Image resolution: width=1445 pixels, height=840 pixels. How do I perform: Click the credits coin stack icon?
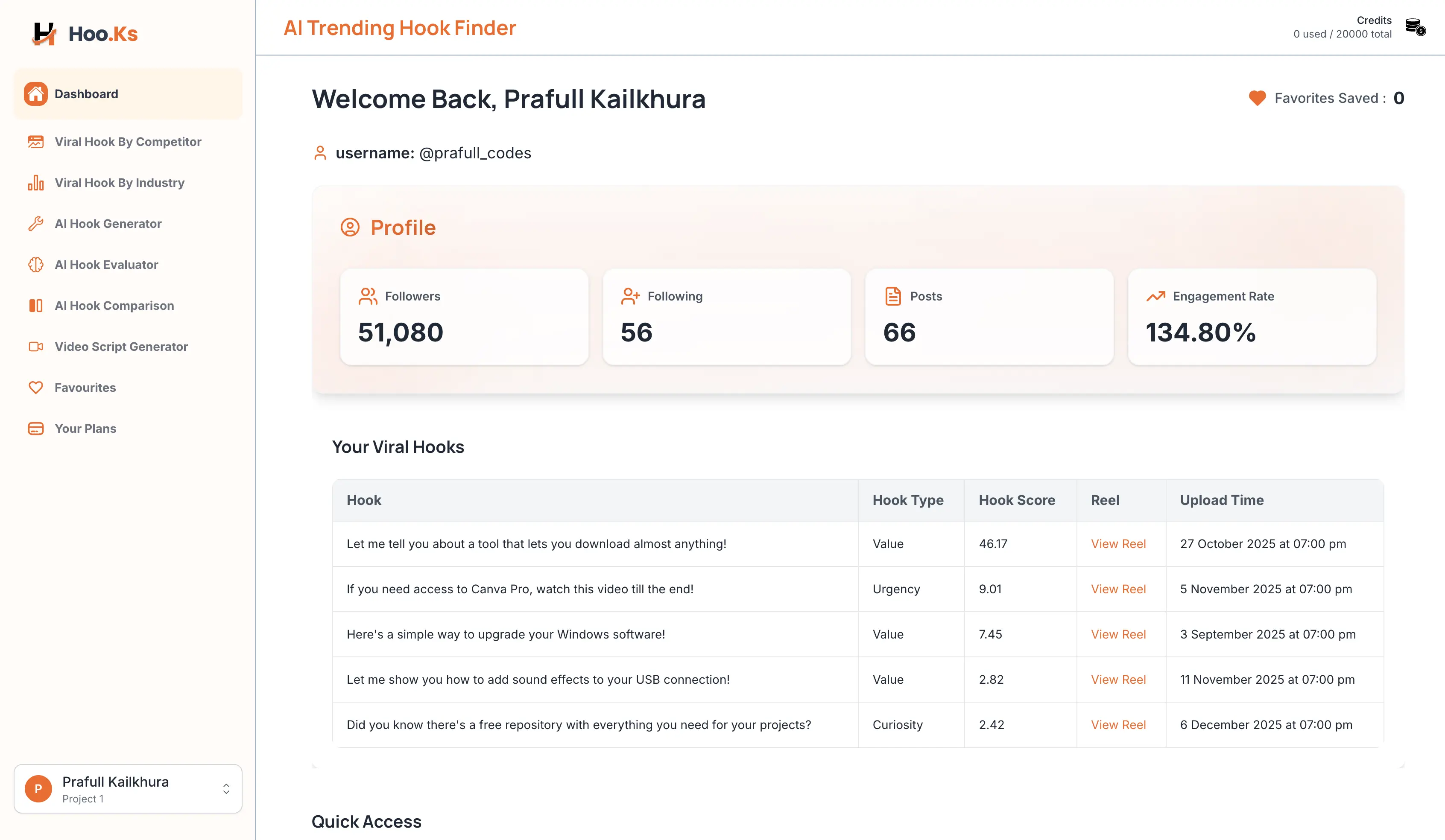1415,27
